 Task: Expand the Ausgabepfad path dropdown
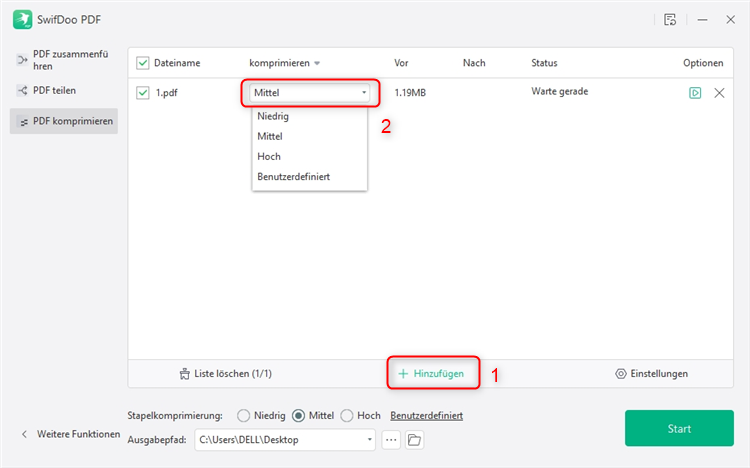pos(371,440)
